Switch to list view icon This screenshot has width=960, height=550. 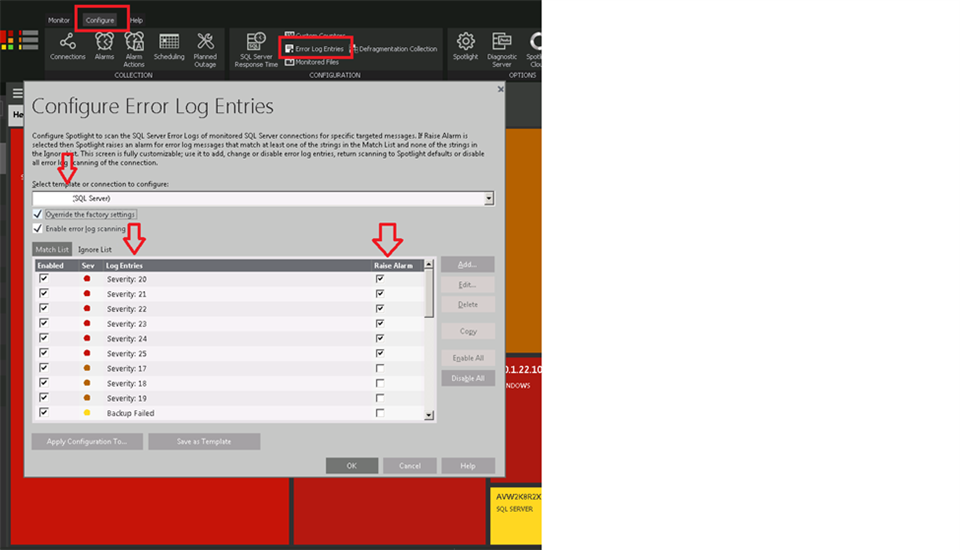pos(29,40)
